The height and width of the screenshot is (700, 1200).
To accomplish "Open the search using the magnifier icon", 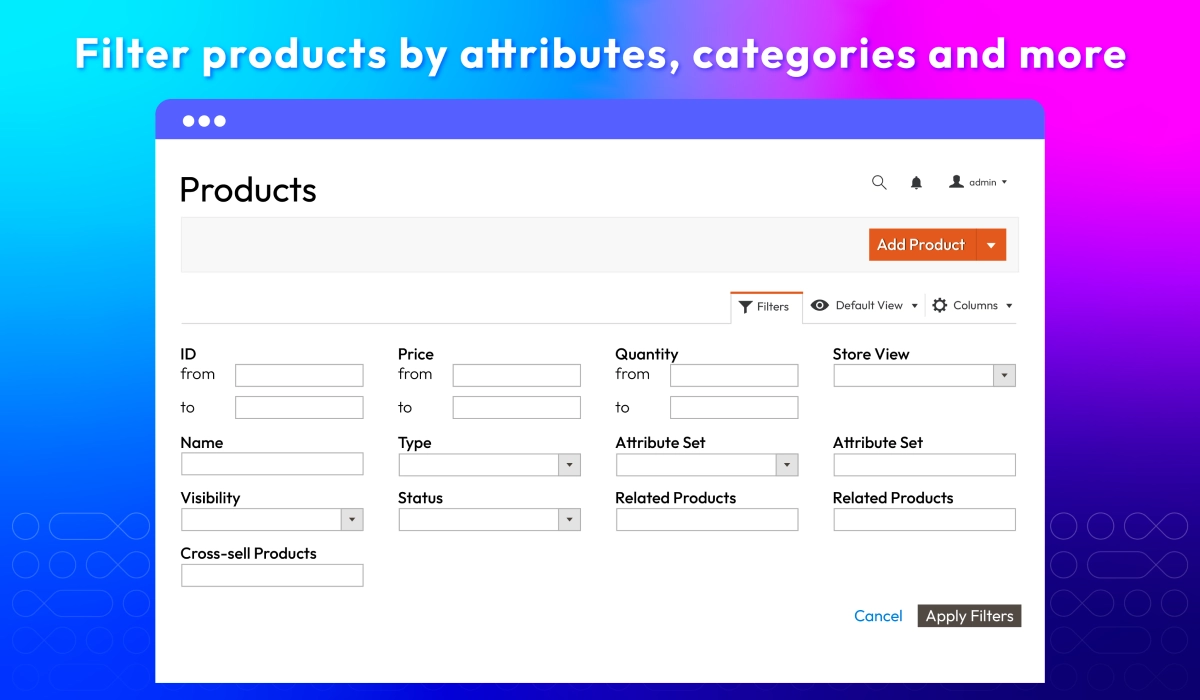I will (x=879, y=182).
